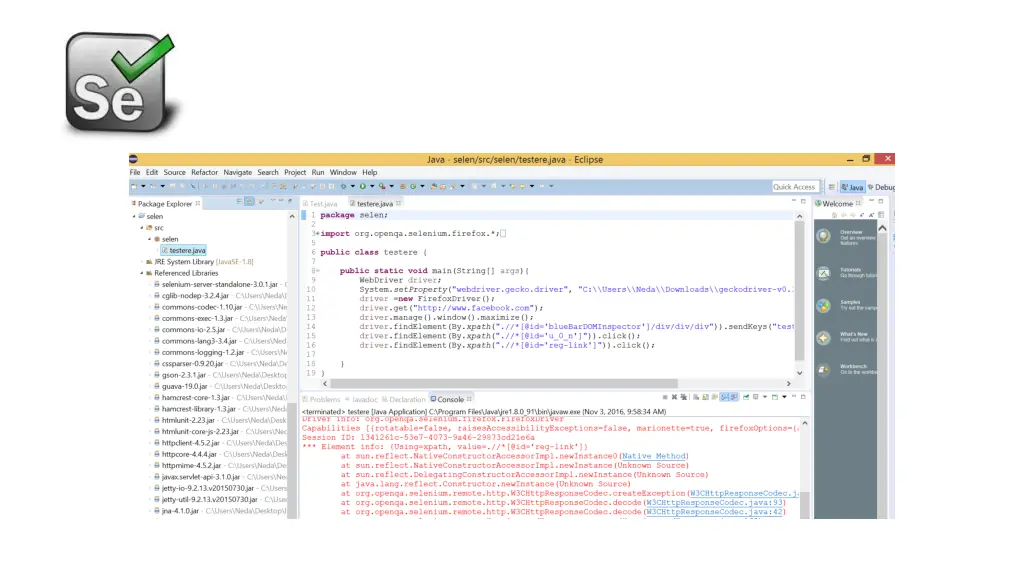Viewport: 1024px width, 576px height.
Task: Select gson-2.3.1.jar in Referenced Libraries
Action: 184,375
